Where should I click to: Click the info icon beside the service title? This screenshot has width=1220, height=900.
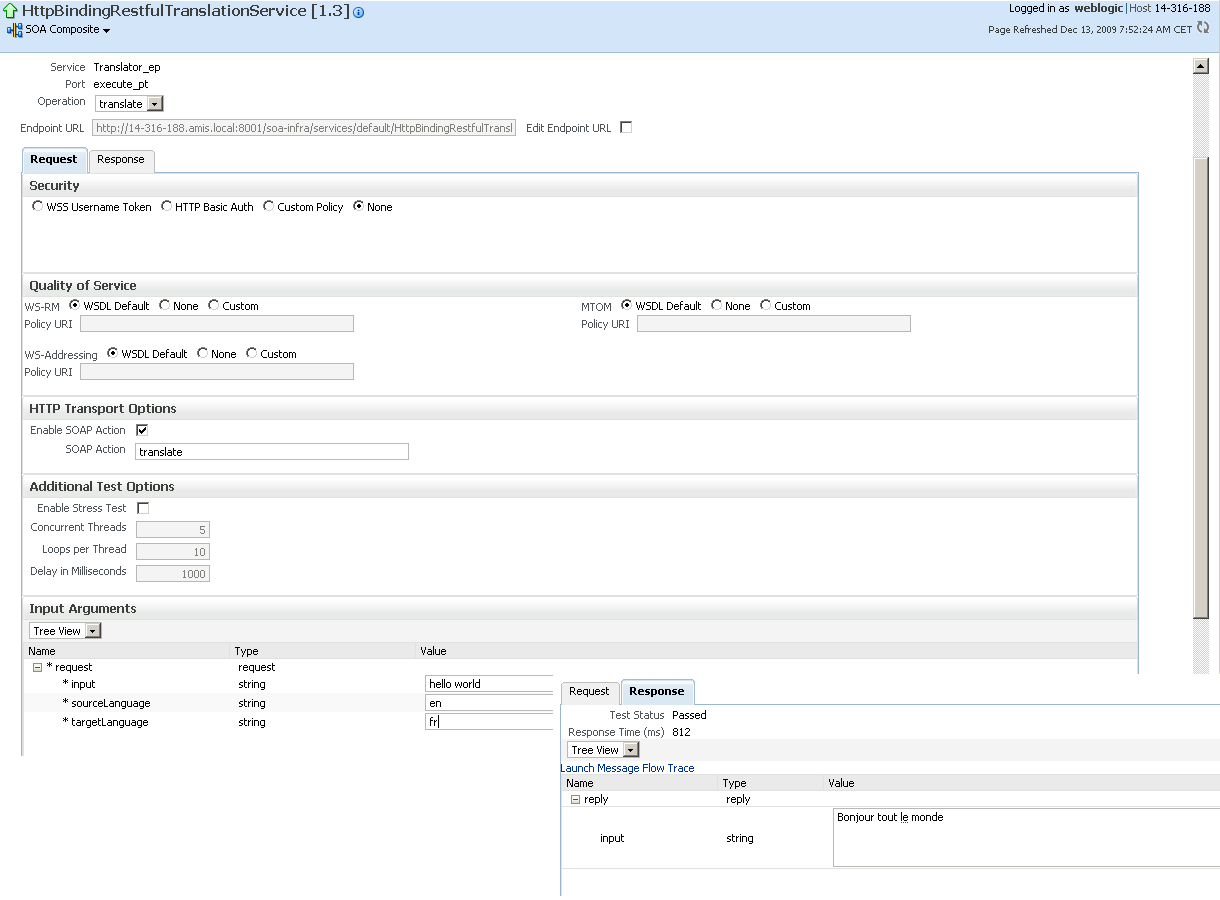[x=359, y=13]
